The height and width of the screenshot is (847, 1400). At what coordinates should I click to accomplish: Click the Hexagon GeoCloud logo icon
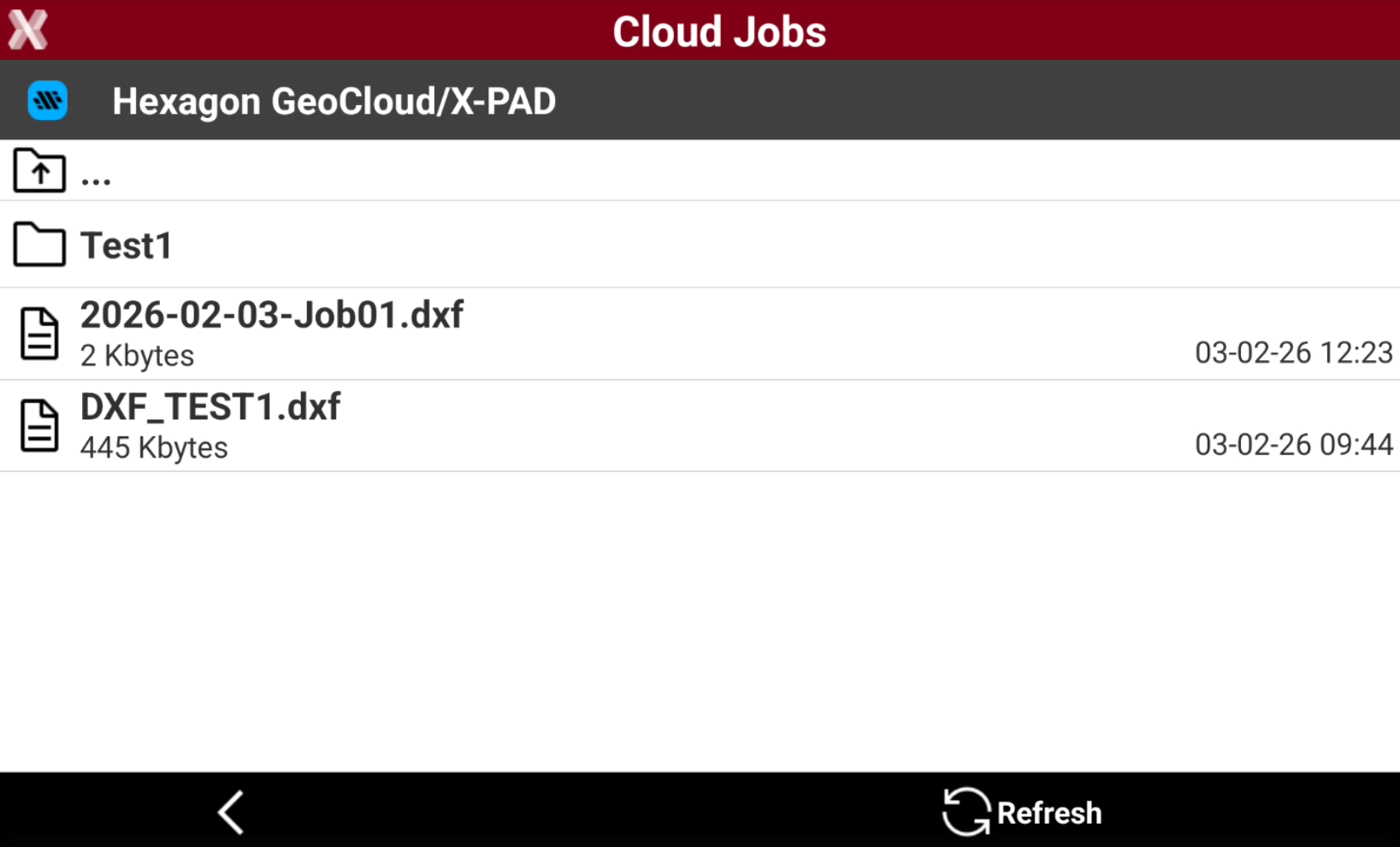tap(47, 101)
